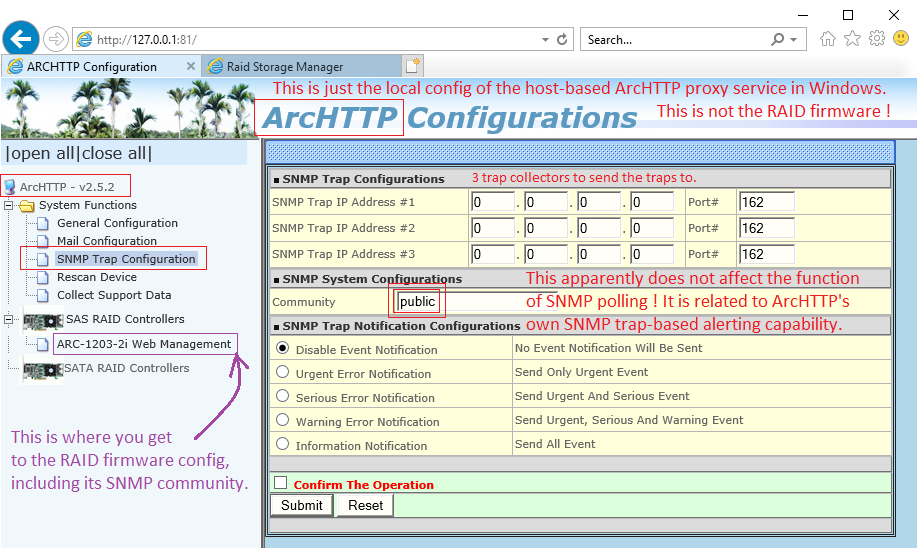Click second octet of Trap IP Address #3
Screen dimensions: 918x549
click(x=546, y=254)
